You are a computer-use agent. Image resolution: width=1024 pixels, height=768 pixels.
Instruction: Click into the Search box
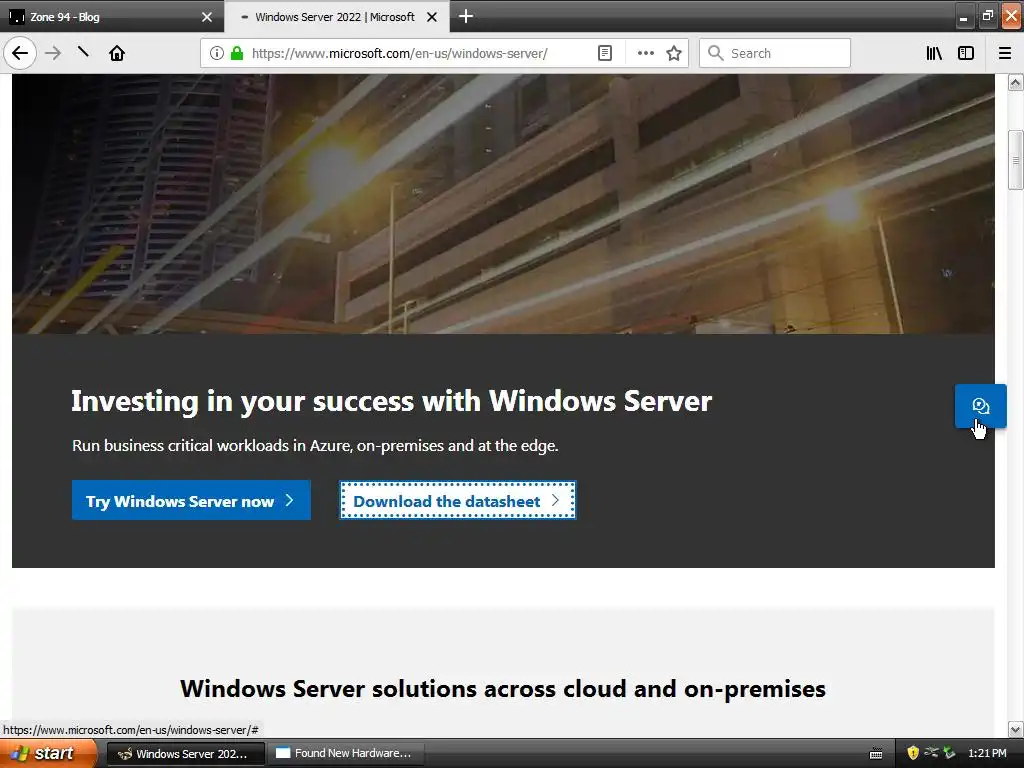pos(775,53)
